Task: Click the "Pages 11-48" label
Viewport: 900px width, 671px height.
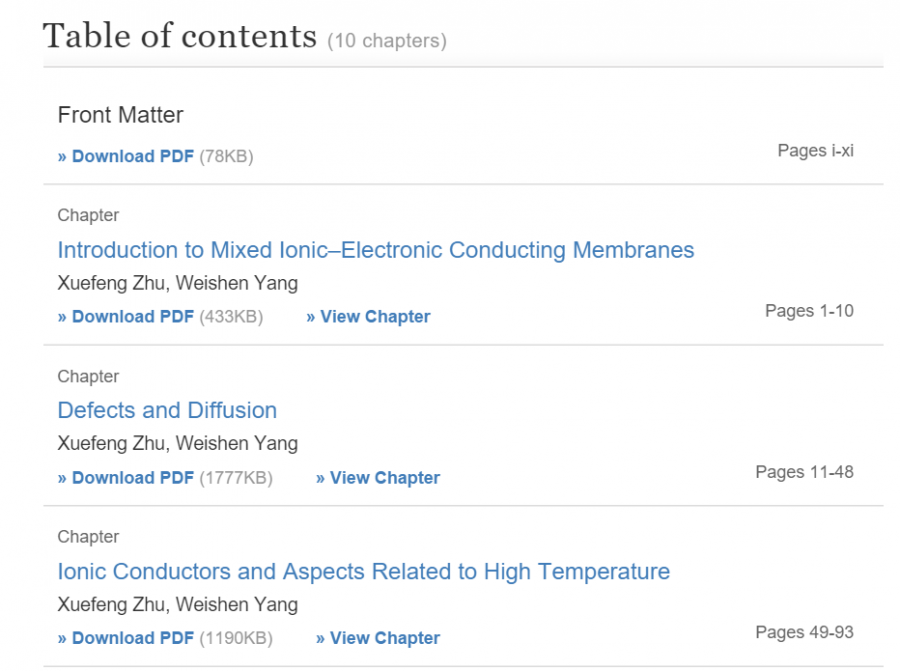Action: (x=804, y=472)
